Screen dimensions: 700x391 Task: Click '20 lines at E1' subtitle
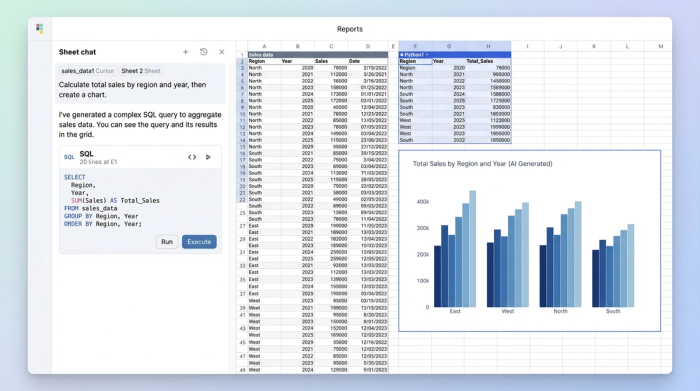(98, 162)
